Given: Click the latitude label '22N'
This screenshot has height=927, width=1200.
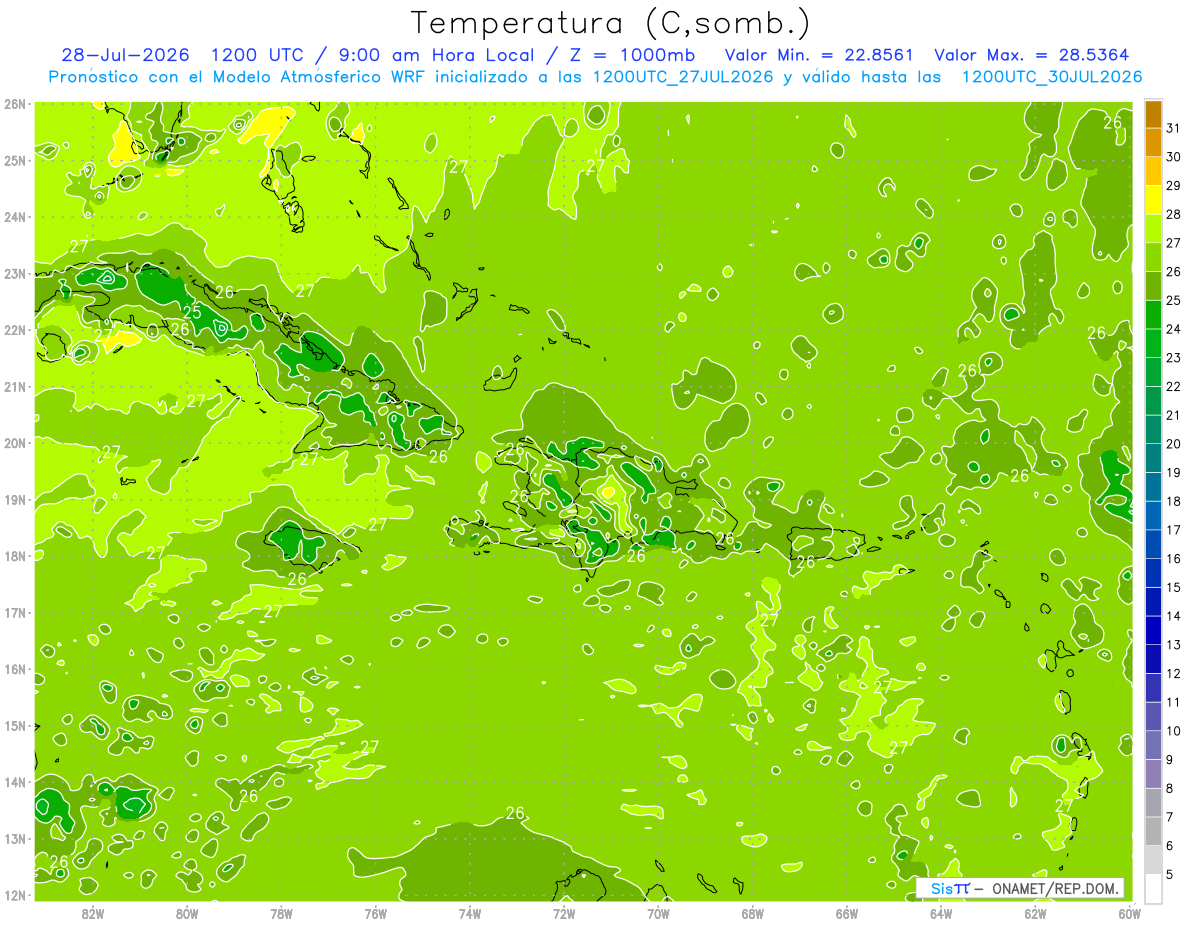Looking at the screenshot, I should 15,330.
